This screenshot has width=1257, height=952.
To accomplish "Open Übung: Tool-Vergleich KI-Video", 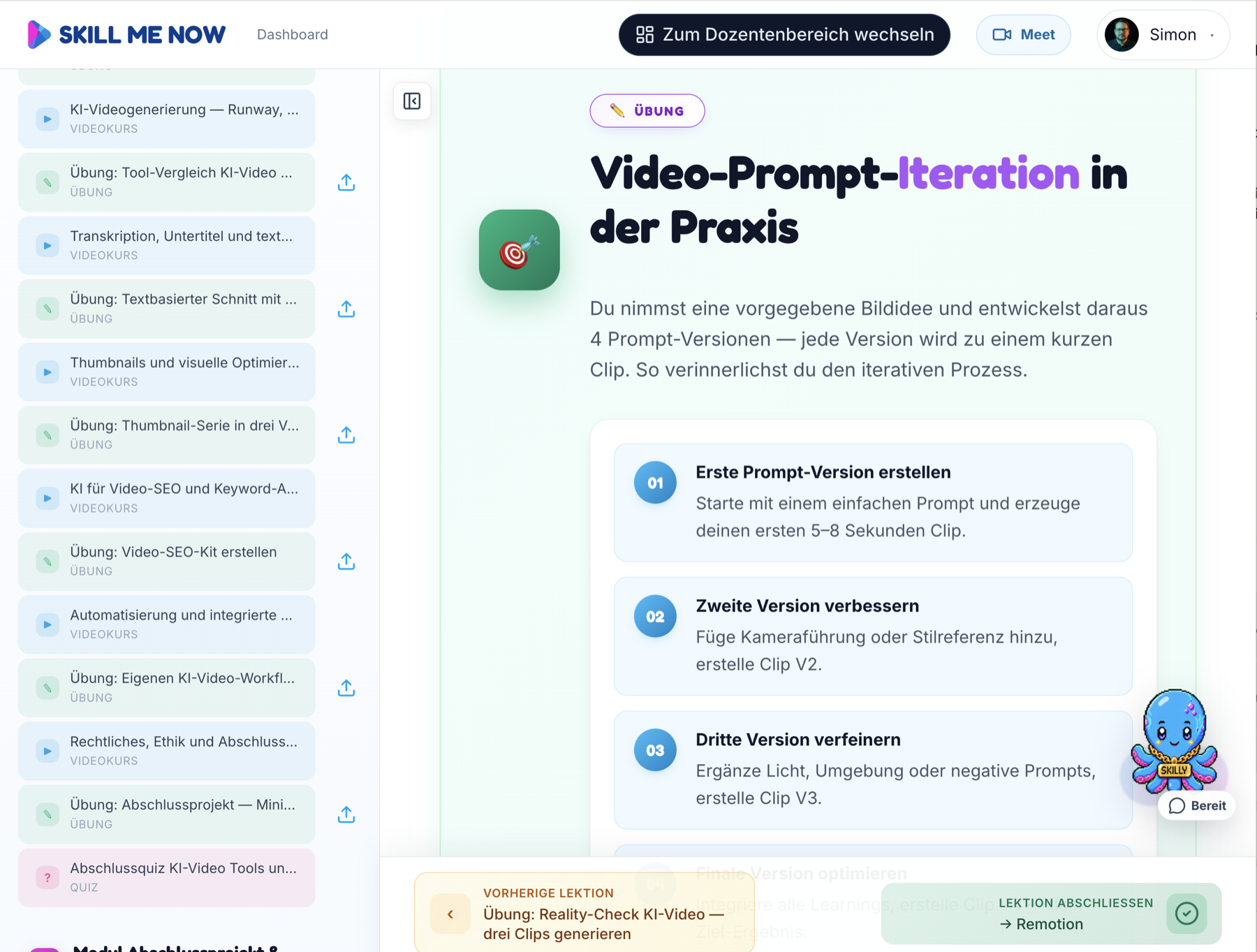I will coord(167,182).
